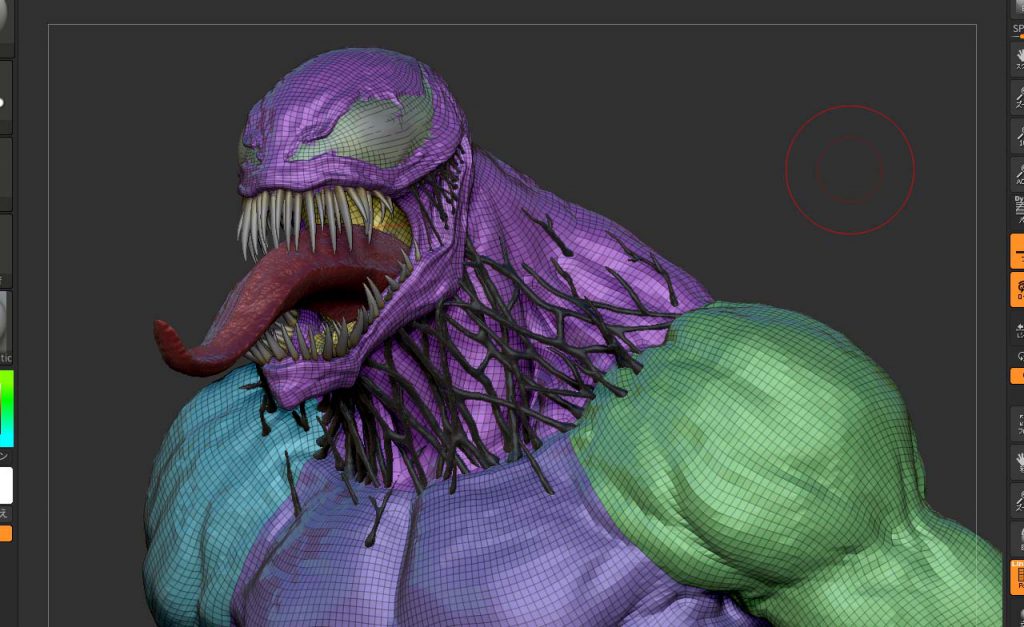Click the Rotate view icon above Line Fill
The height and width of the screenshot is (627, 1024).
1017,537
